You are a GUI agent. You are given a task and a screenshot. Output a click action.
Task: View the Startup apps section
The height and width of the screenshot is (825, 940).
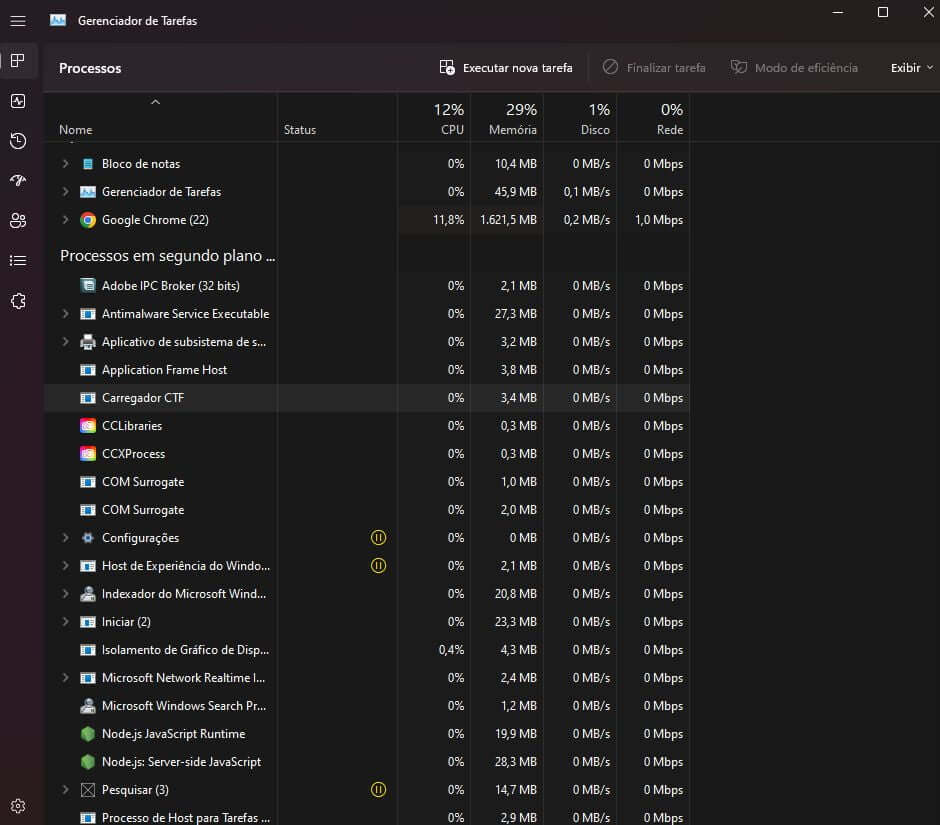coord(18,180)
